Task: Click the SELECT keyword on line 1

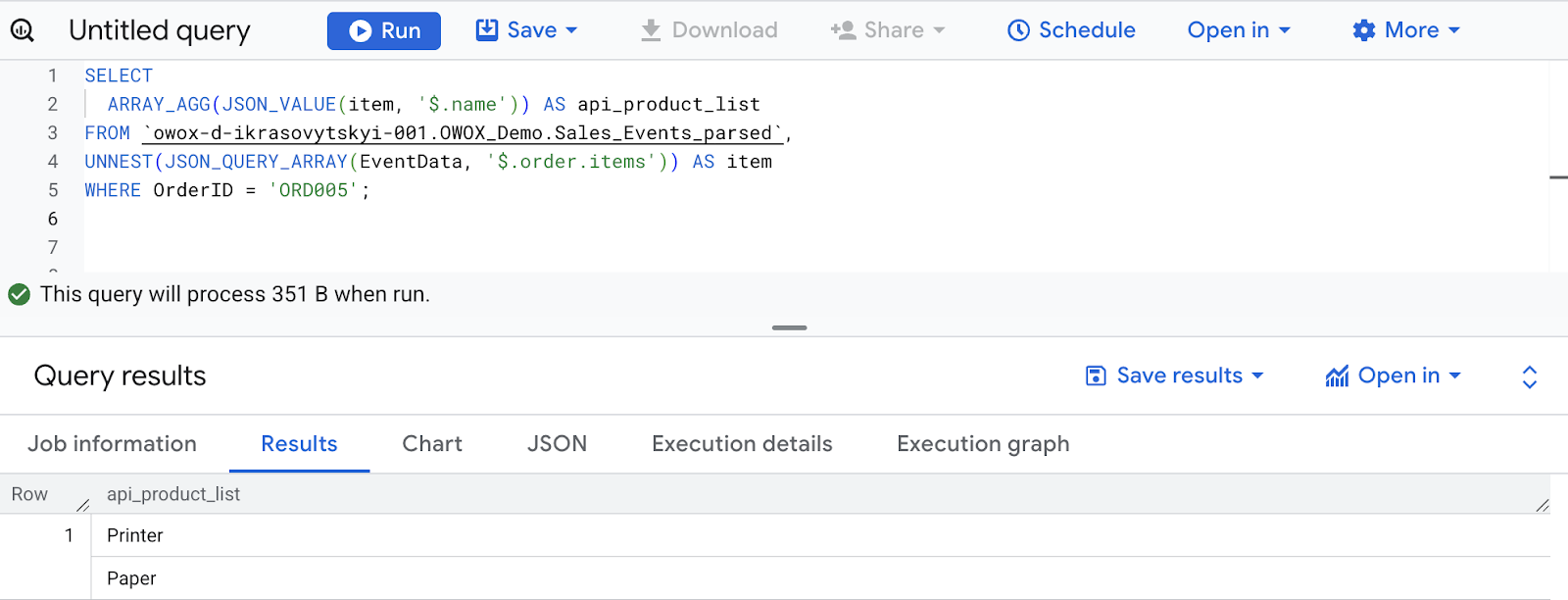Action: point(119,75)
